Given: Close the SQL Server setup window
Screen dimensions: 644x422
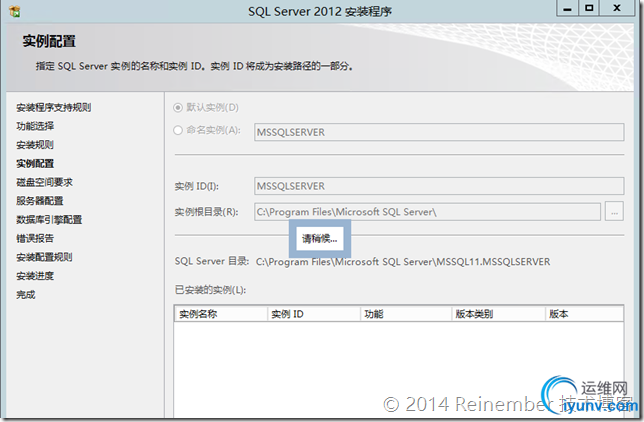Looking at the screenshot, I should point(617,8).
